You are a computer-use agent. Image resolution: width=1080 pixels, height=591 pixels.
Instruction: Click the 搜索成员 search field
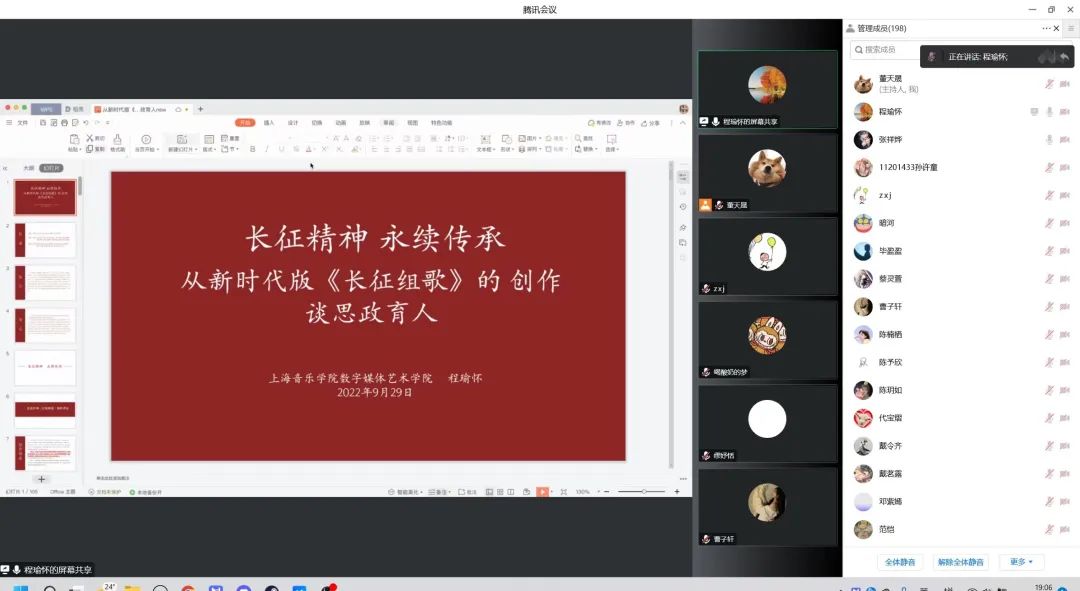(x=885, y=49)
